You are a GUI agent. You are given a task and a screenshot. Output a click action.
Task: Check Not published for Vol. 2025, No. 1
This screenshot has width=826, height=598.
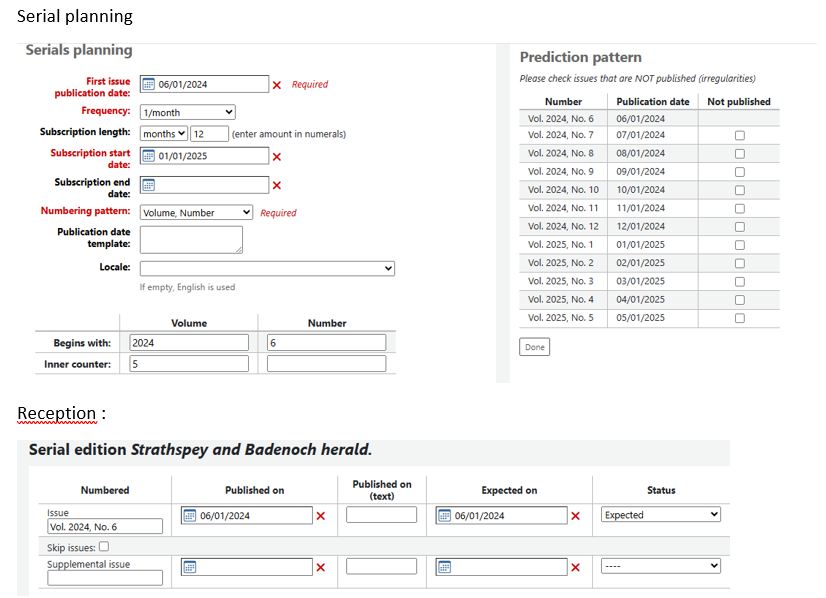739,245
